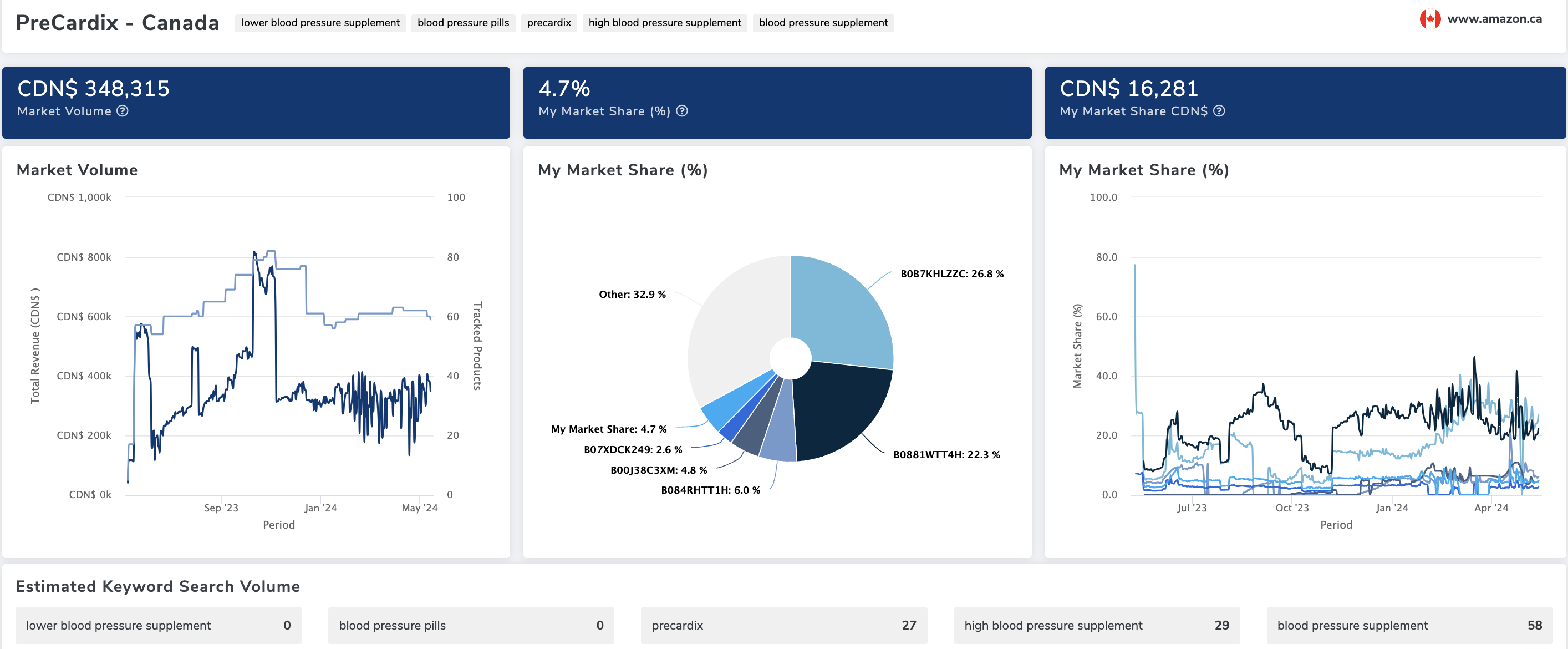Viewport: 1568px width, 649px height.
Task: Click the My Market Share CDN$ help icon
Action: coord(1219,111)
